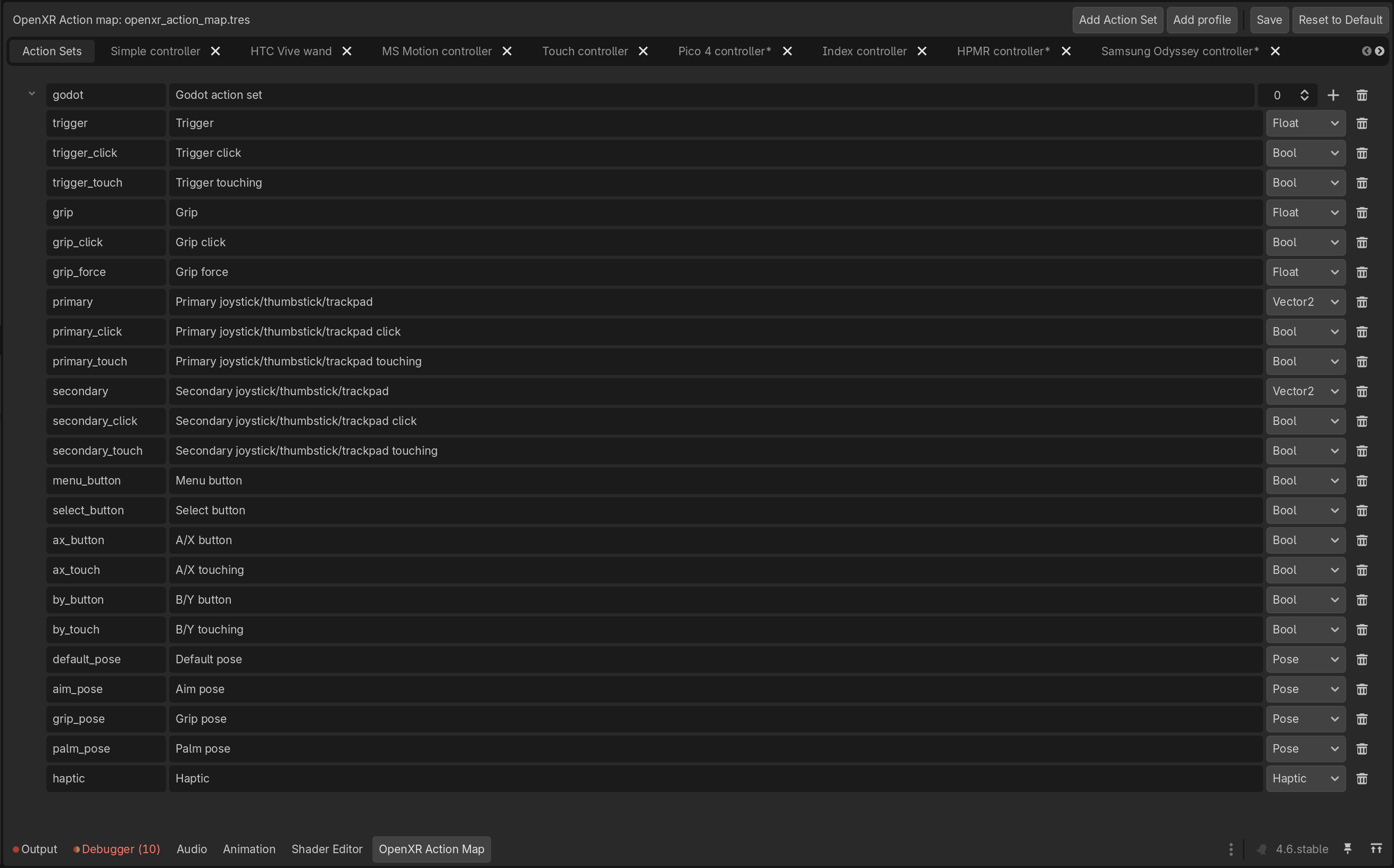This screenshot has width=1394, height=868.
Task: Click the pin icon for the bottom panel
Action: pos(1348,849)
